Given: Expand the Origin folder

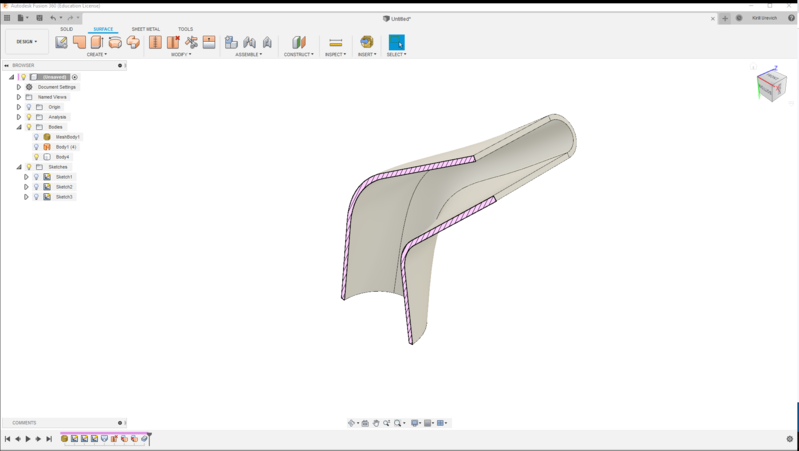Looking at the screenshot, I should tap(19, 107).
